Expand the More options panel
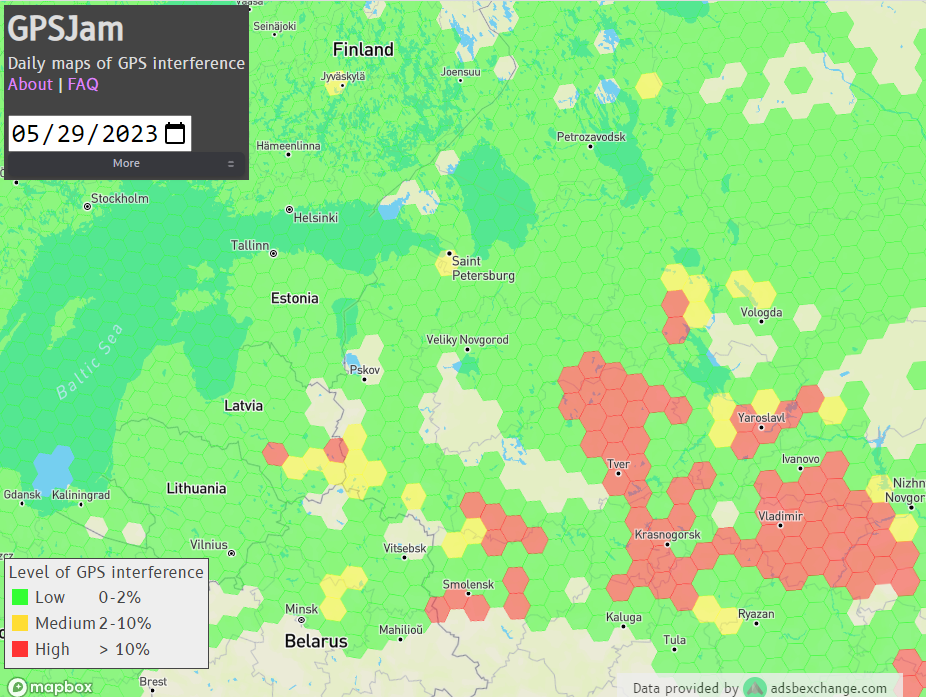The image size is (926, 697). click(x=126, y=164)
